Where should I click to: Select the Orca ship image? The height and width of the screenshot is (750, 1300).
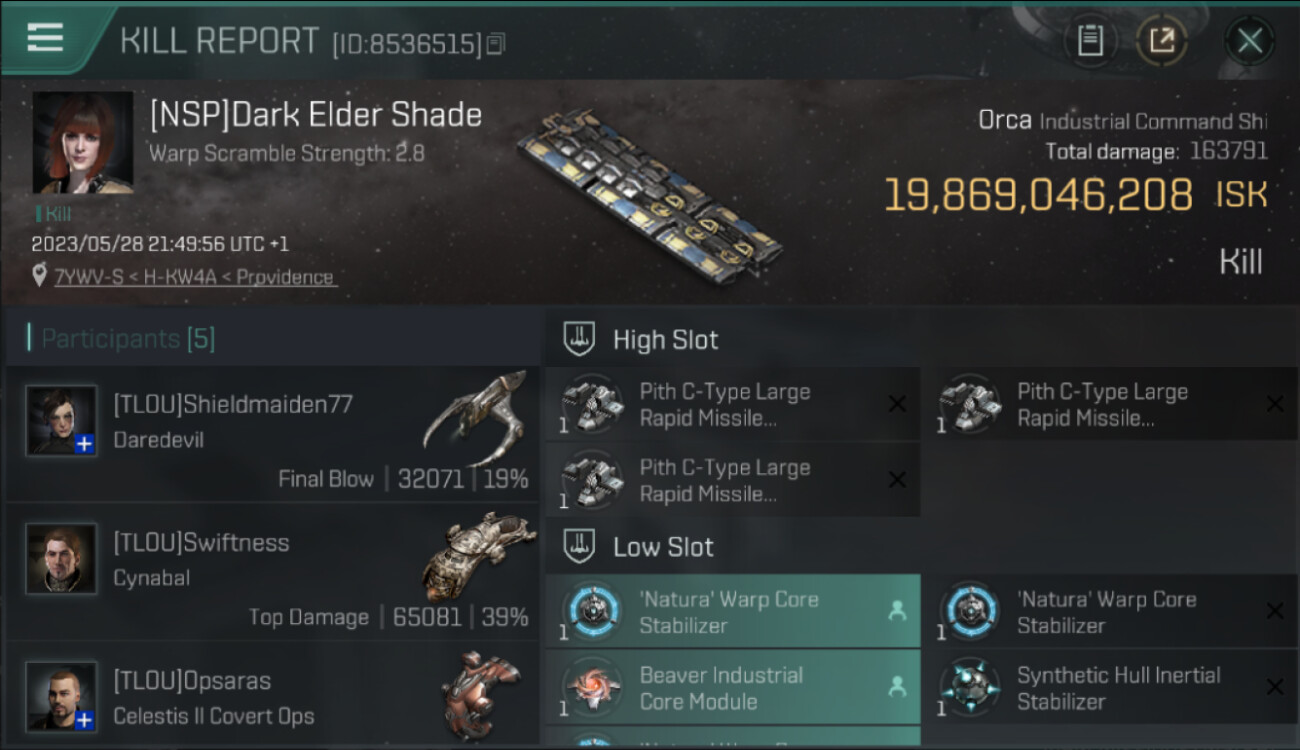click(x=650, y=195)
